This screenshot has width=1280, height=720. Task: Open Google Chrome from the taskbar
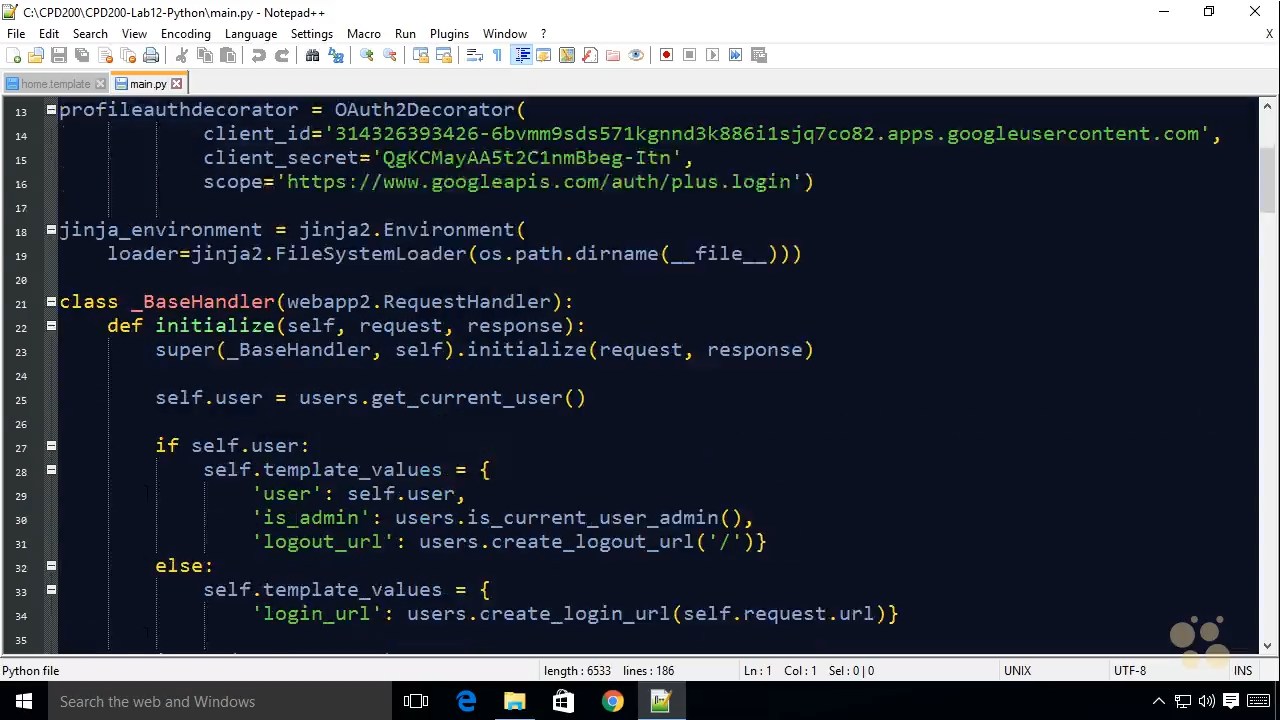tap(612, 701)
